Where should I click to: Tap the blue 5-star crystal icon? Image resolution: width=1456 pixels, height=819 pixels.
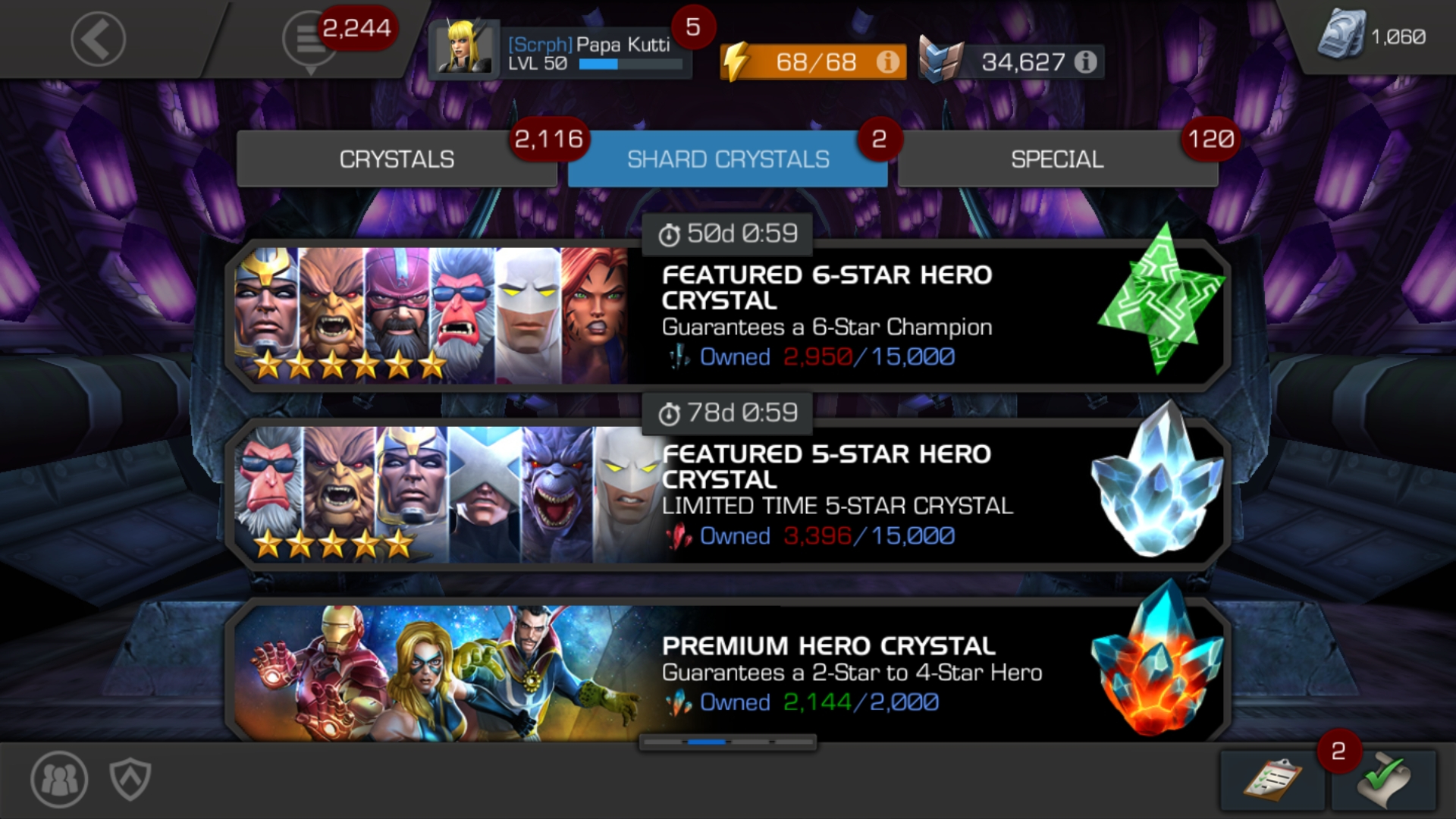1156,479
